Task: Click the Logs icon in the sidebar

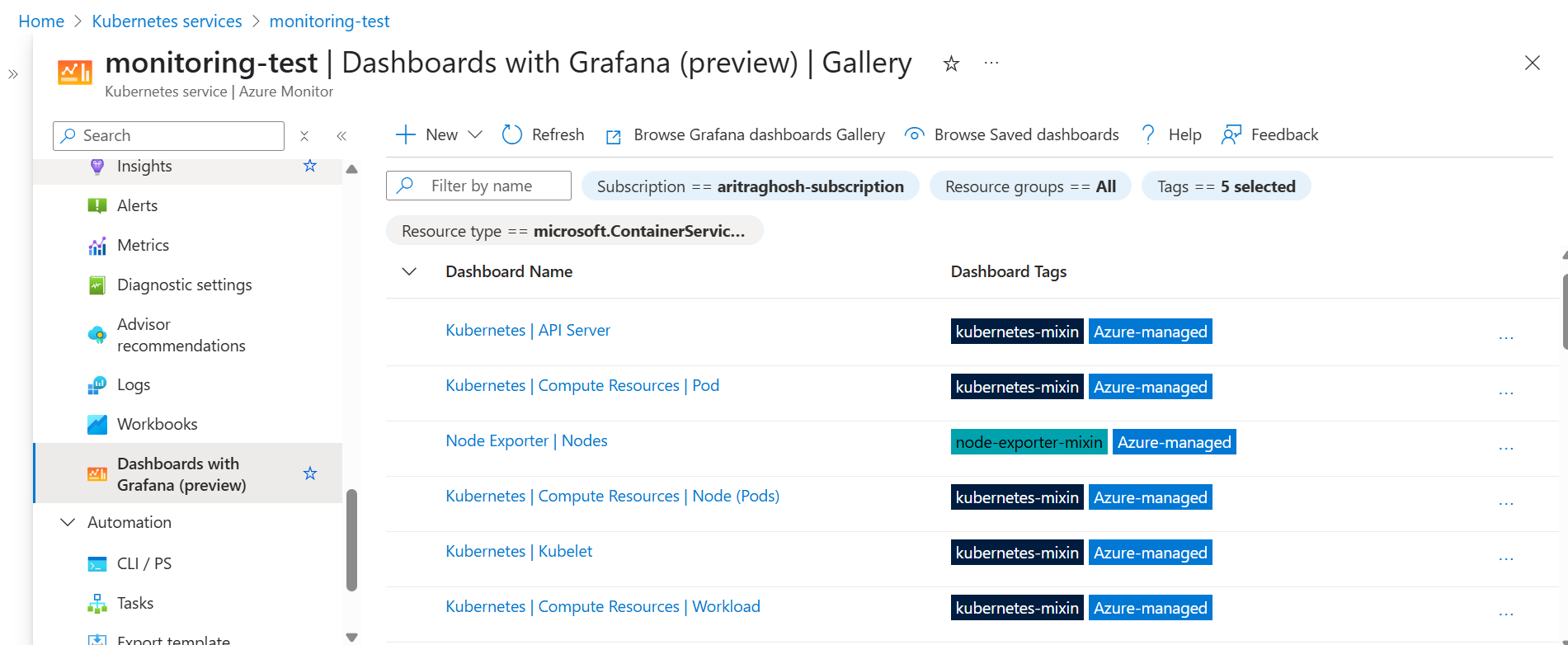Action: pyautogui.click(x=97, y=385)
